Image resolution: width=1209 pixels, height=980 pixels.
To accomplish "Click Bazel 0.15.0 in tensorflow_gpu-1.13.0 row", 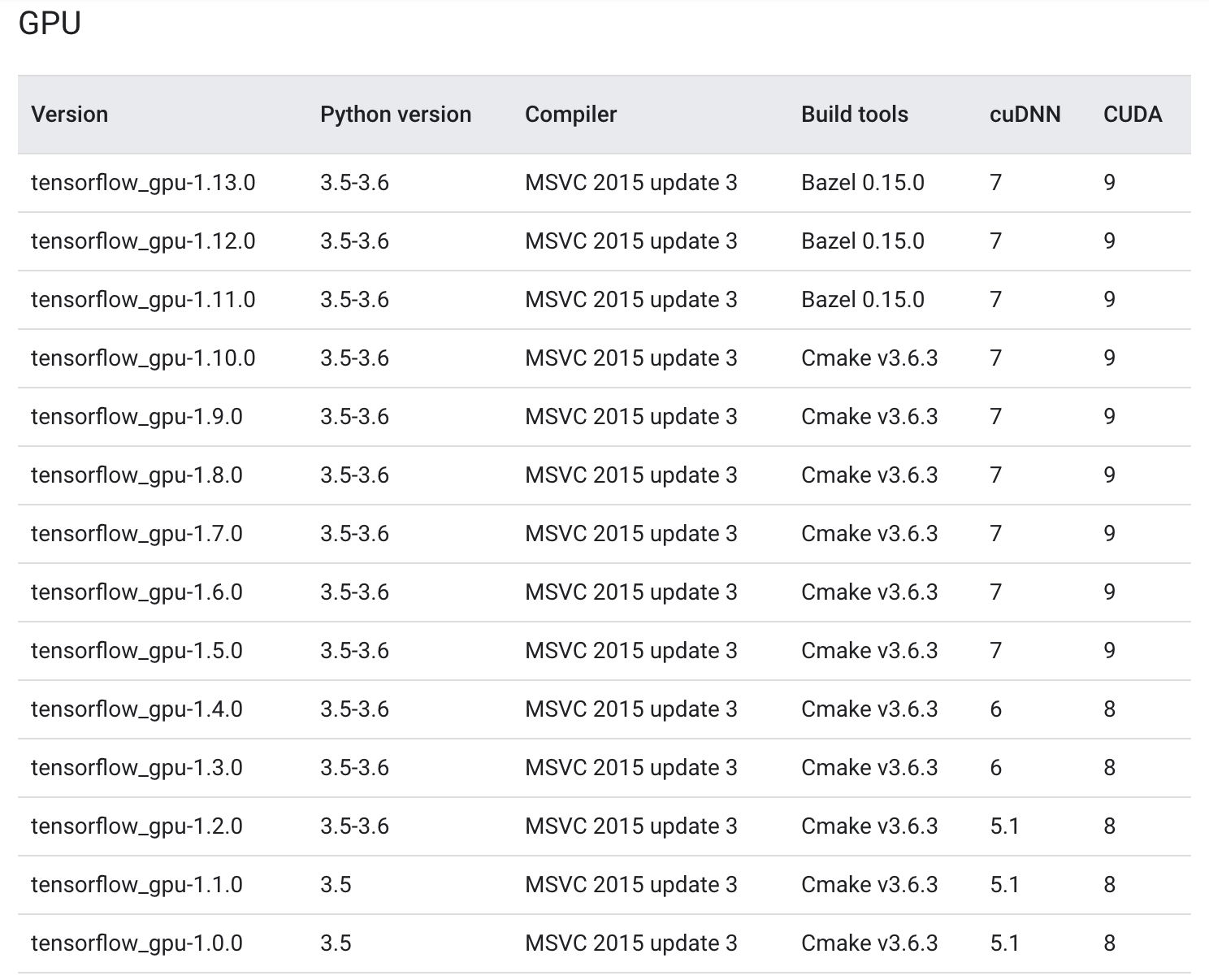I will tap(863, 182).
